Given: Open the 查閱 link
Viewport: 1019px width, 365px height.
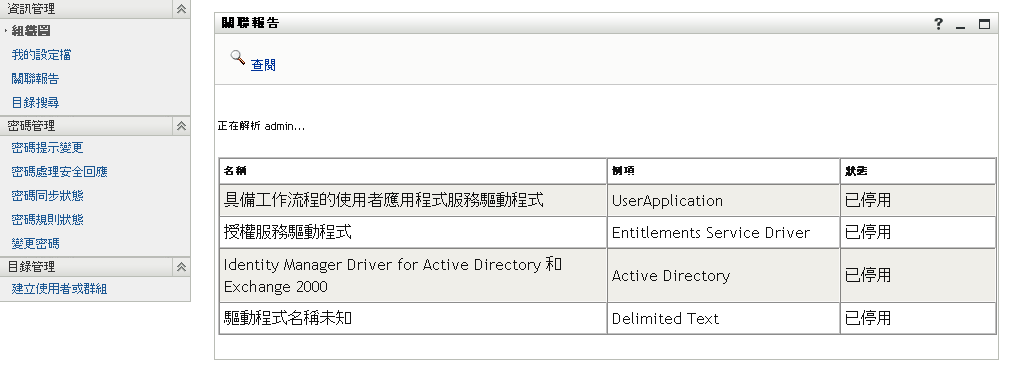Looking at the screenshot, I should pyautogui.click(x=263, y=65).
